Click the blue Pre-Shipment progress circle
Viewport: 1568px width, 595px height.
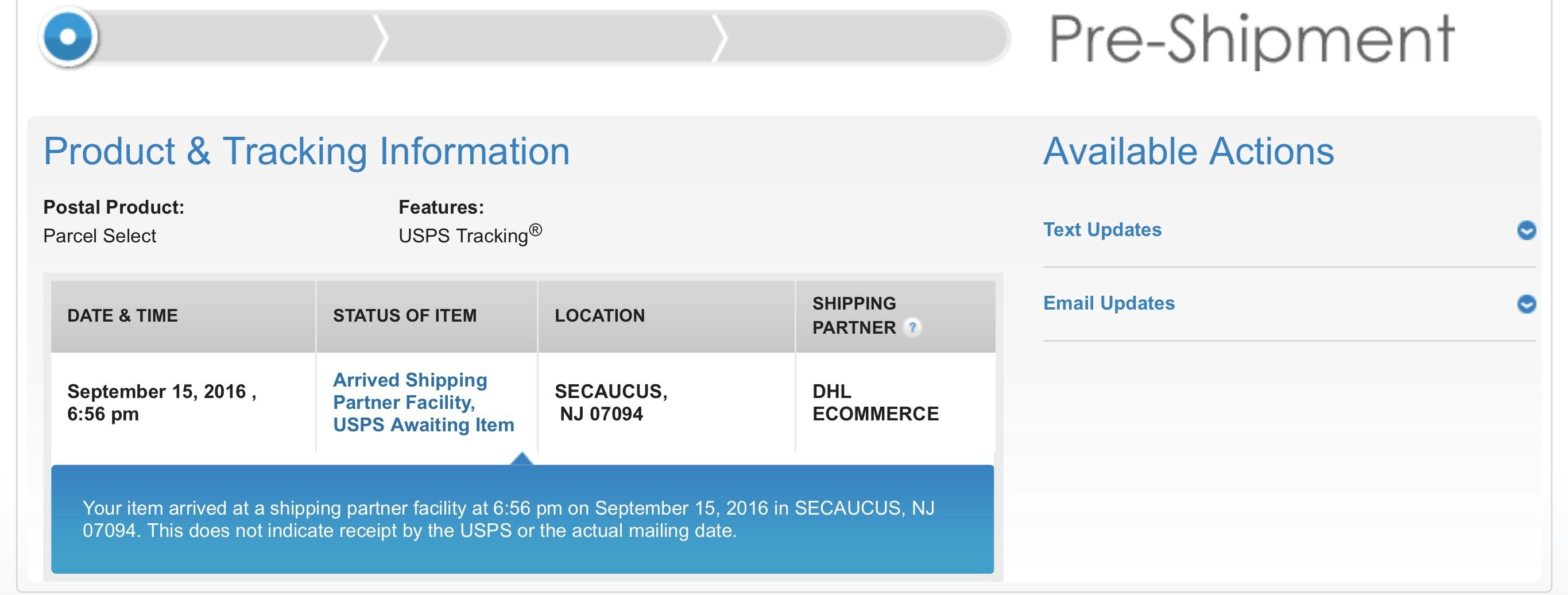point(69,37)
